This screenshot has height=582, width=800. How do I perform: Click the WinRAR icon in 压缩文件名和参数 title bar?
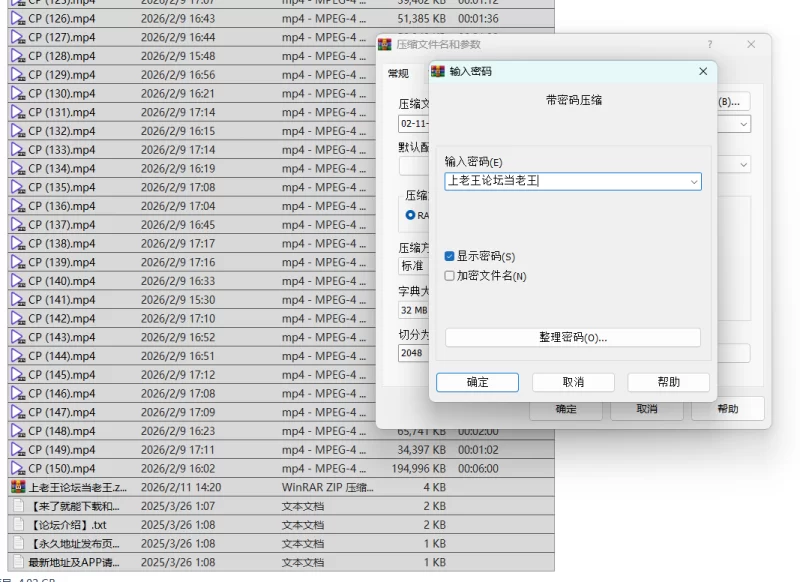pyautogui.click(x=384, y=44)
